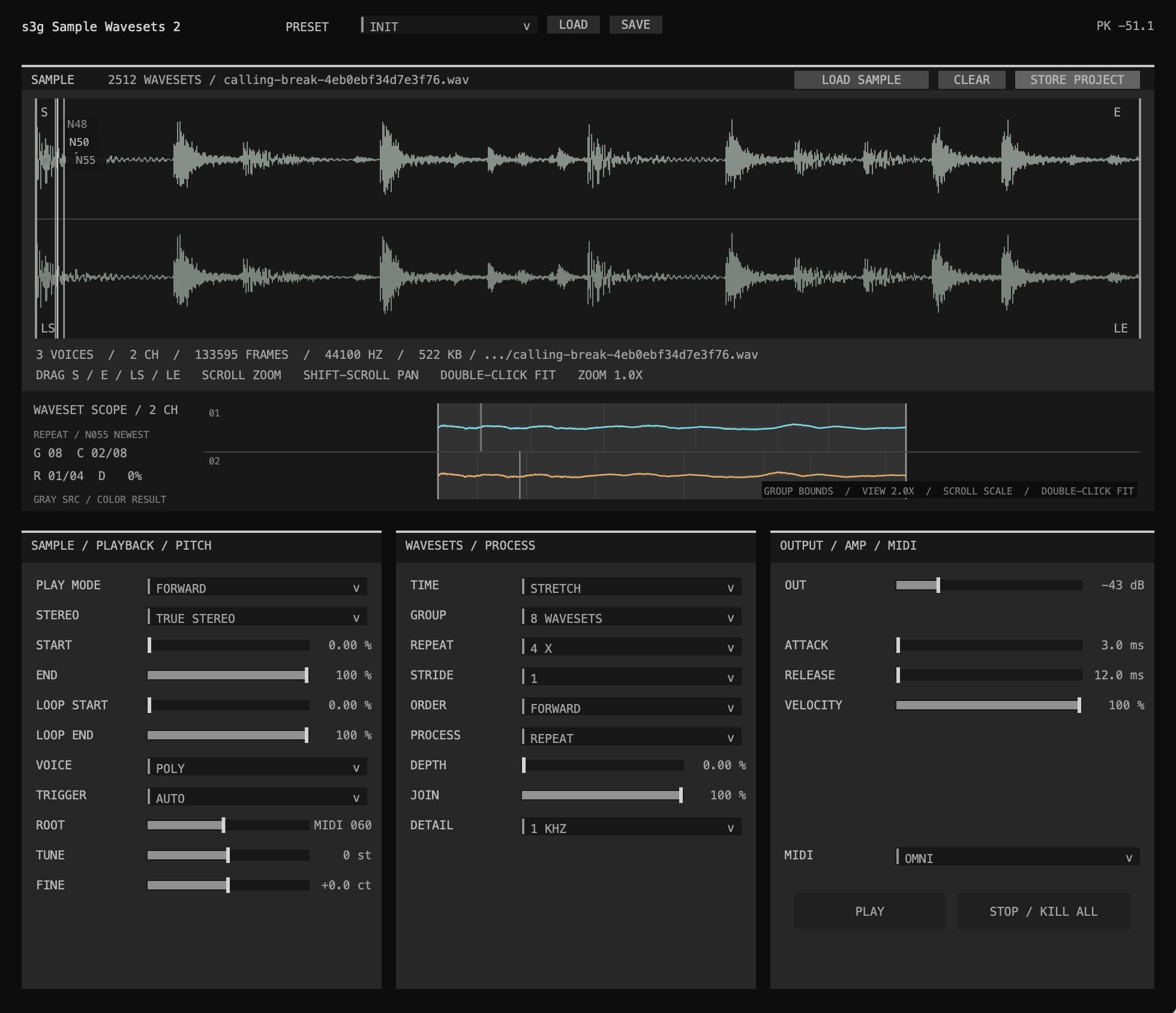Click the STORE PROJECT button
Screen dimensions: 1176x1013
click(x=1077, y=80)
